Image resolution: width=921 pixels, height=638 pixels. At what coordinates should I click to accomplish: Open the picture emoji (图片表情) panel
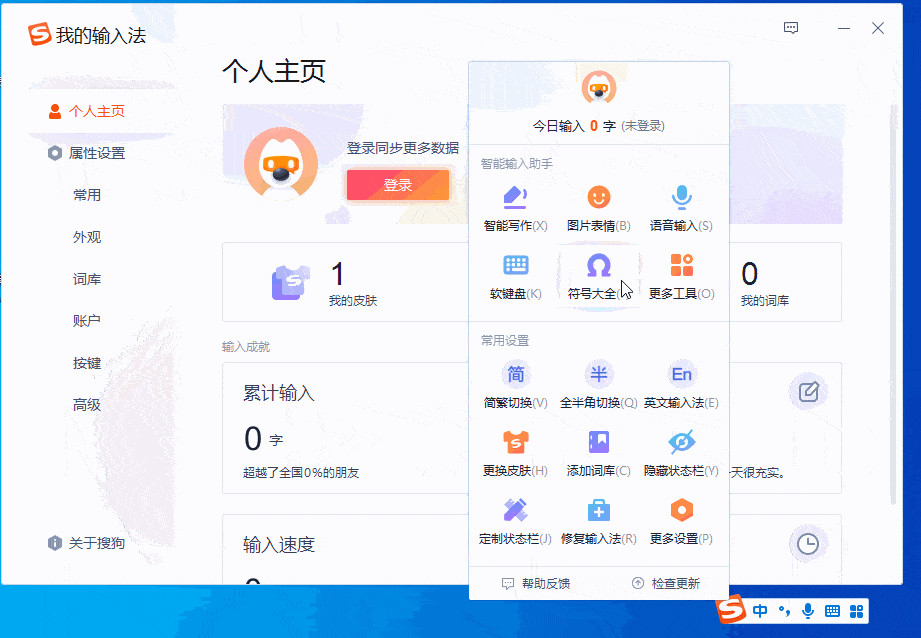[599, 209]
